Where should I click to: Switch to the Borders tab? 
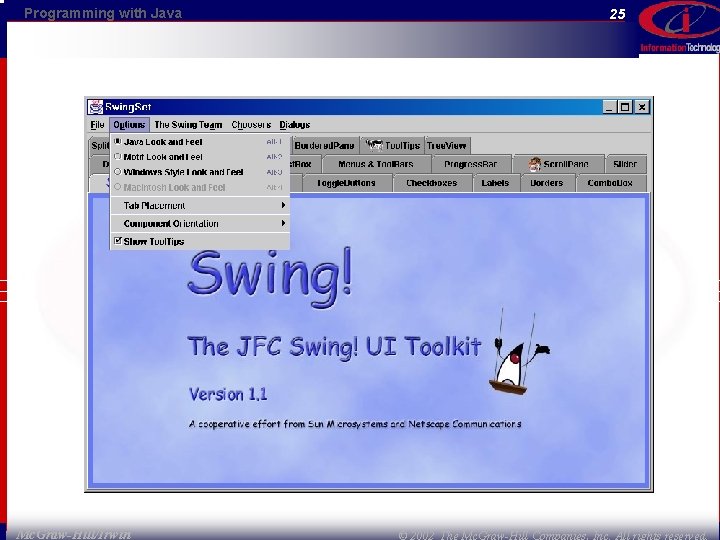[x=546, y=183]
